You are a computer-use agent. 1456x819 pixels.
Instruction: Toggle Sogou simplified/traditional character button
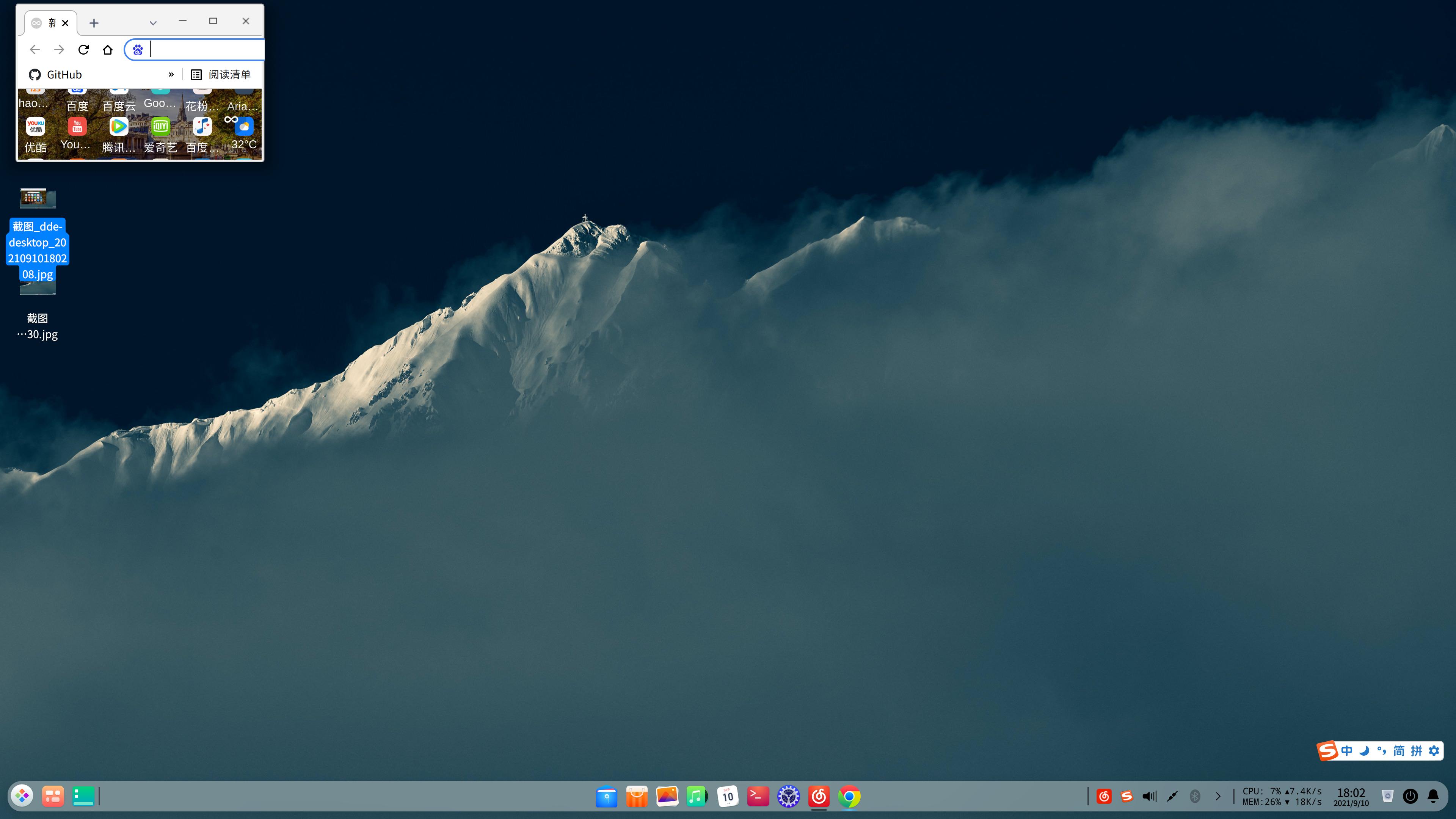[x=1399, y=751]
